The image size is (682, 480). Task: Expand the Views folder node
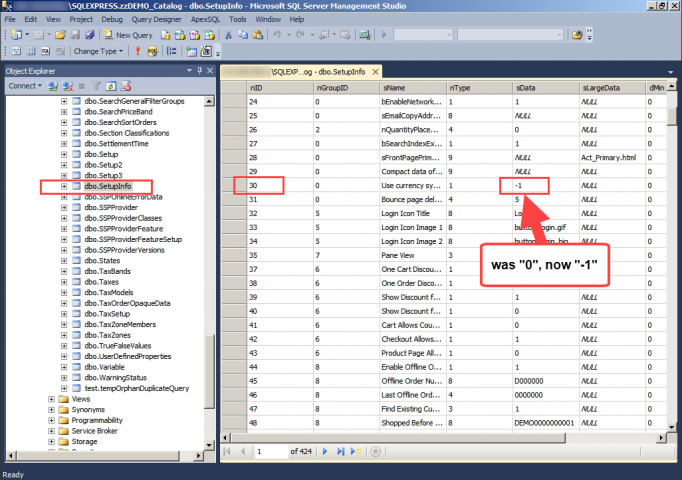pos(51,398)
